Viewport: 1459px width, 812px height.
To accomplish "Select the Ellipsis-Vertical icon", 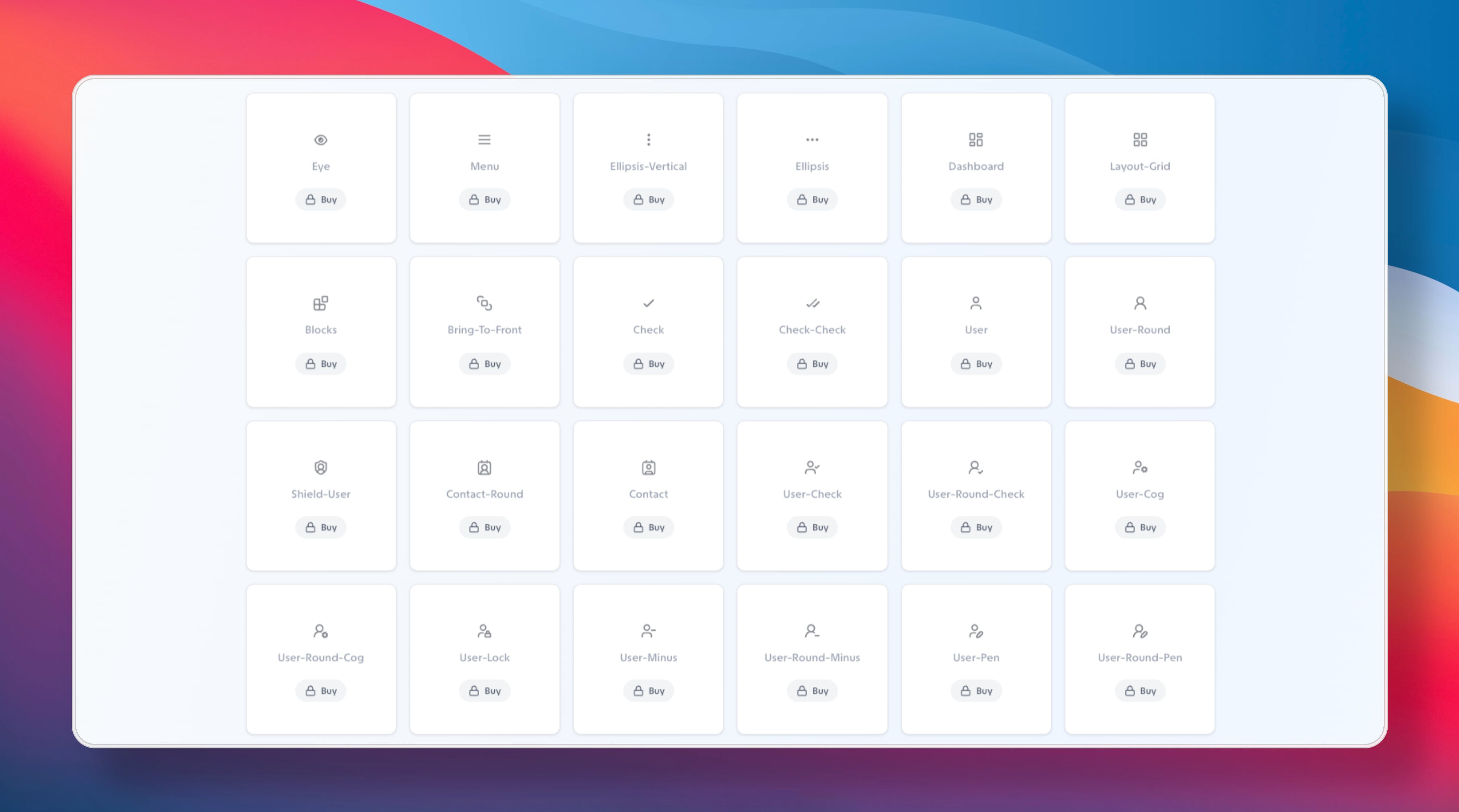I will 649,140.
